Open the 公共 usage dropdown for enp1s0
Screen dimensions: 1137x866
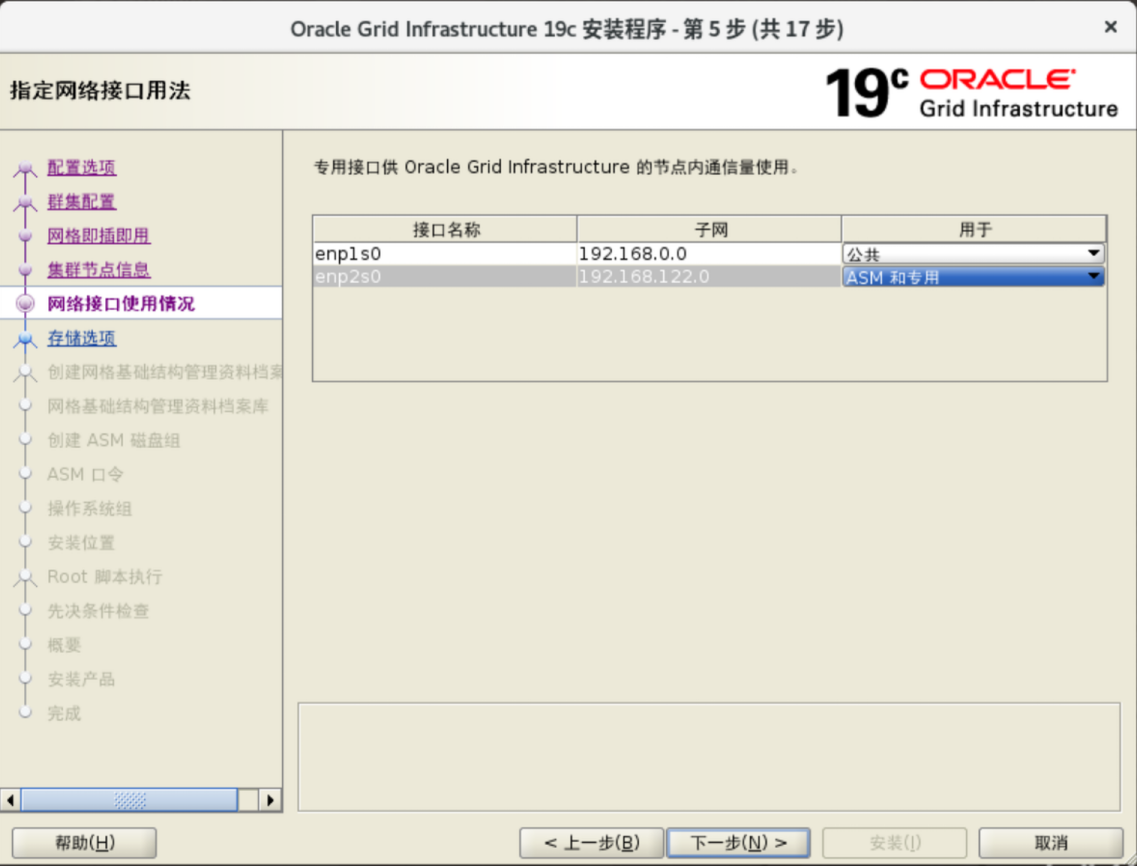tap(1094, 254)
